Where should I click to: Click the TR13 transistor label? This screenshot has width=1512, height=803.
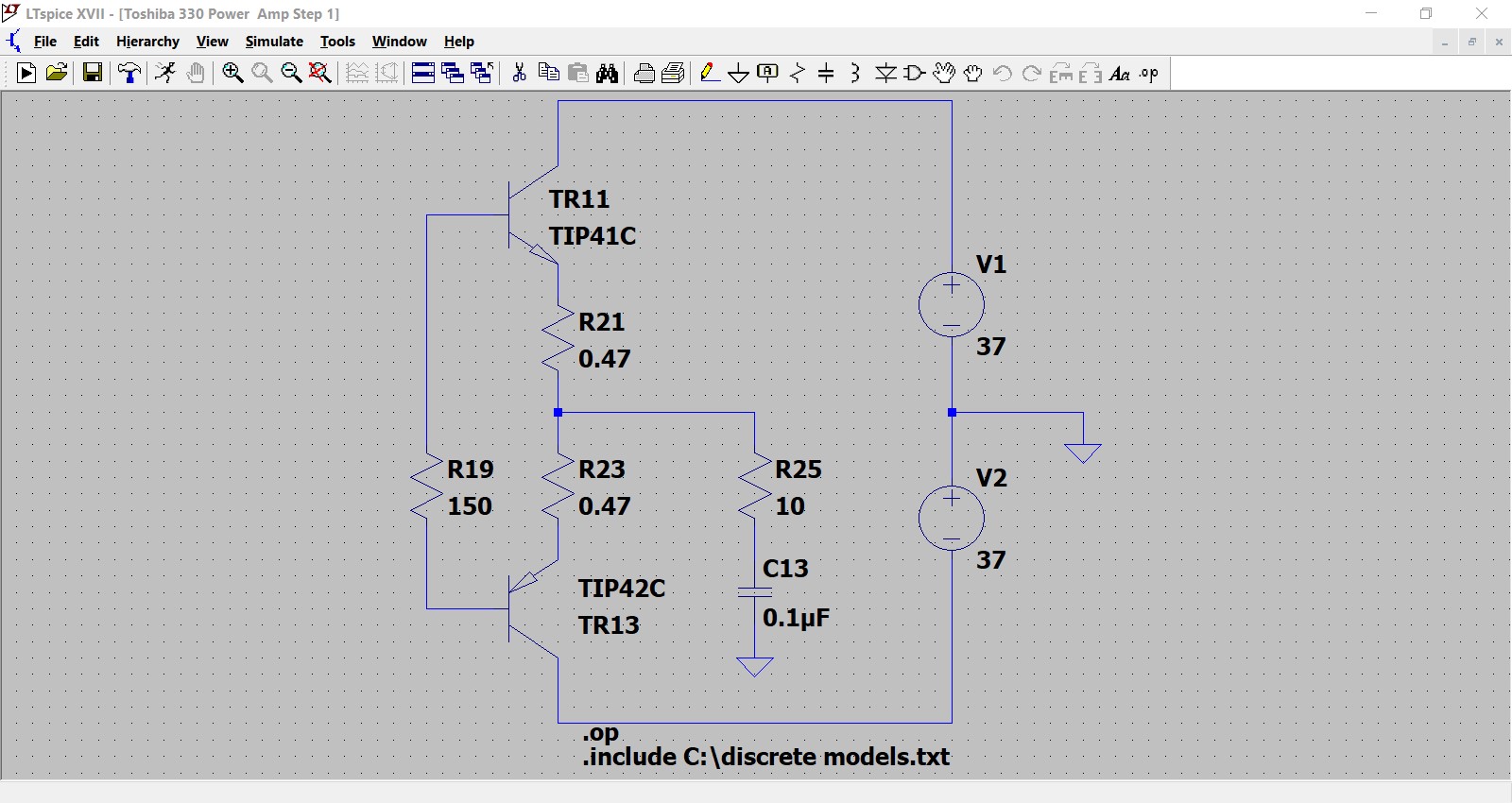coord(609,625)
